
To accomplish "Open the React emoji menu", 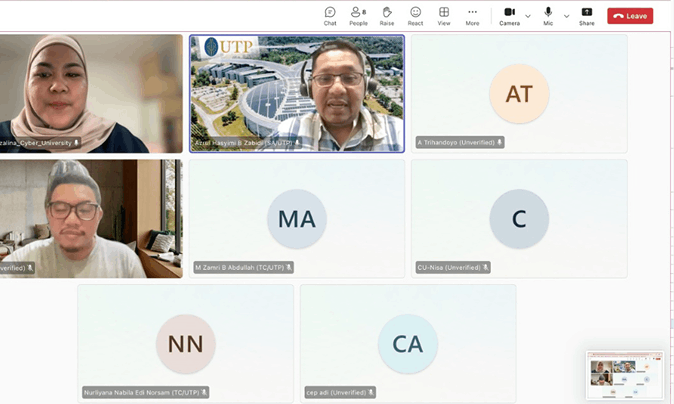I will point(415,16).
